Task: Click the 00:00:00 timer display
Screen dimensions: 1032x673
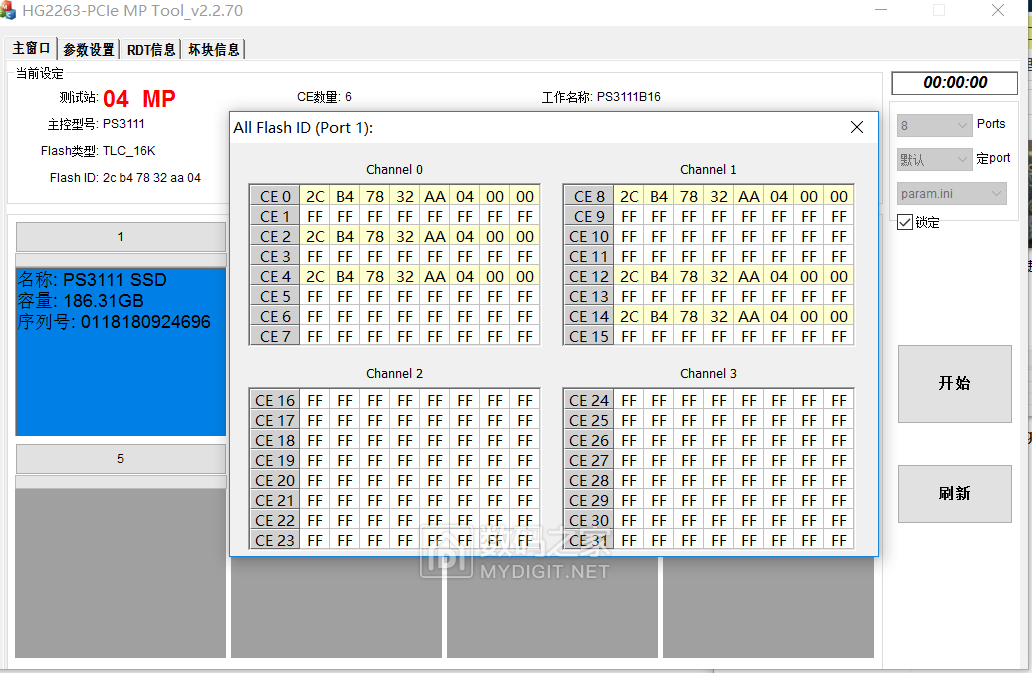Action: [x=954, y=83]
